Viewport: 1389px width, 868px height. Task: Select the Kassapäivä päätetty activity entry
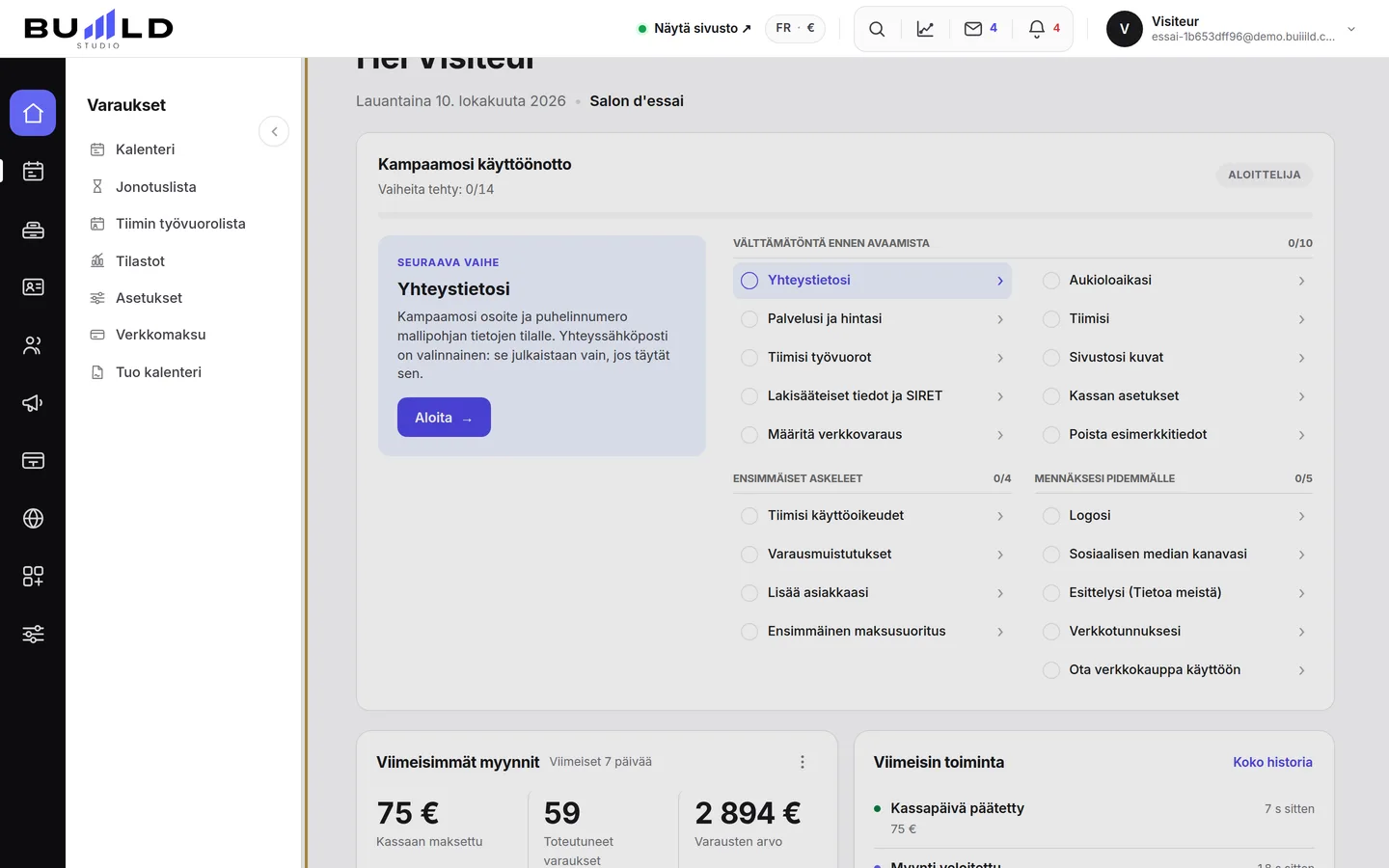point(1094,818)
